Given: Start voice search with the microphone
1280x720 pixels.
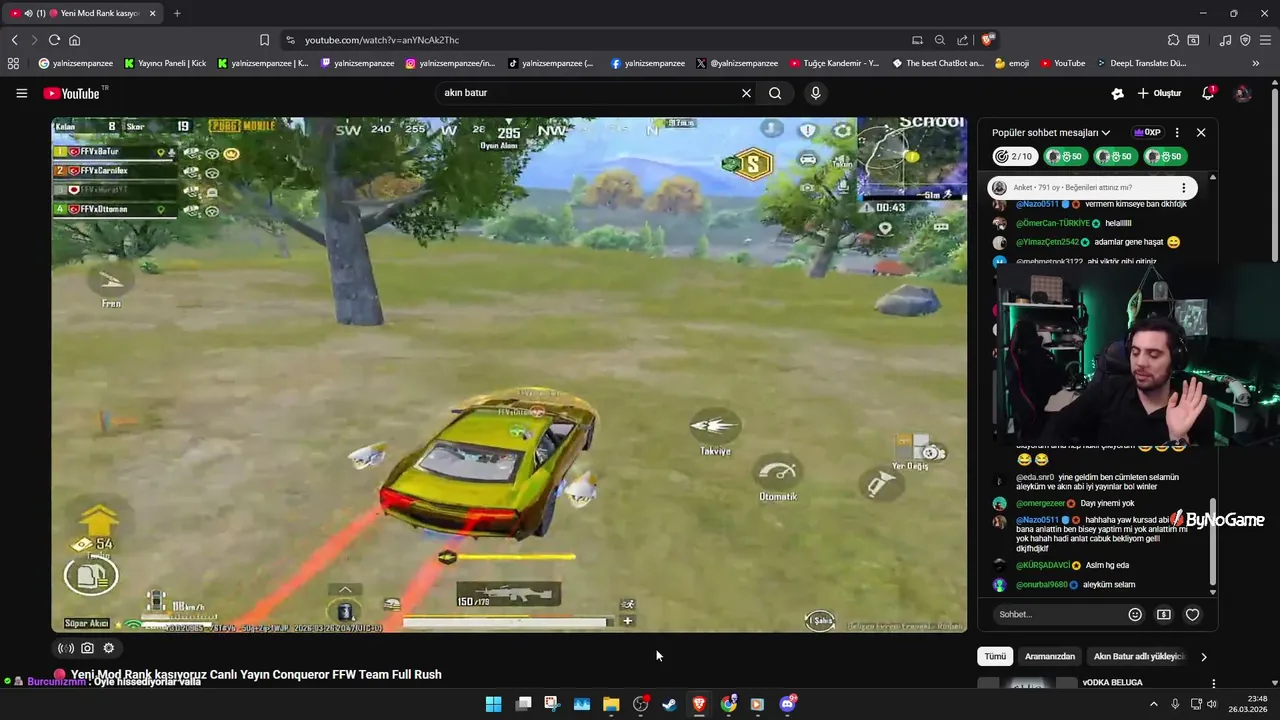Looking at the screenshot, I should tap(816, 93).
